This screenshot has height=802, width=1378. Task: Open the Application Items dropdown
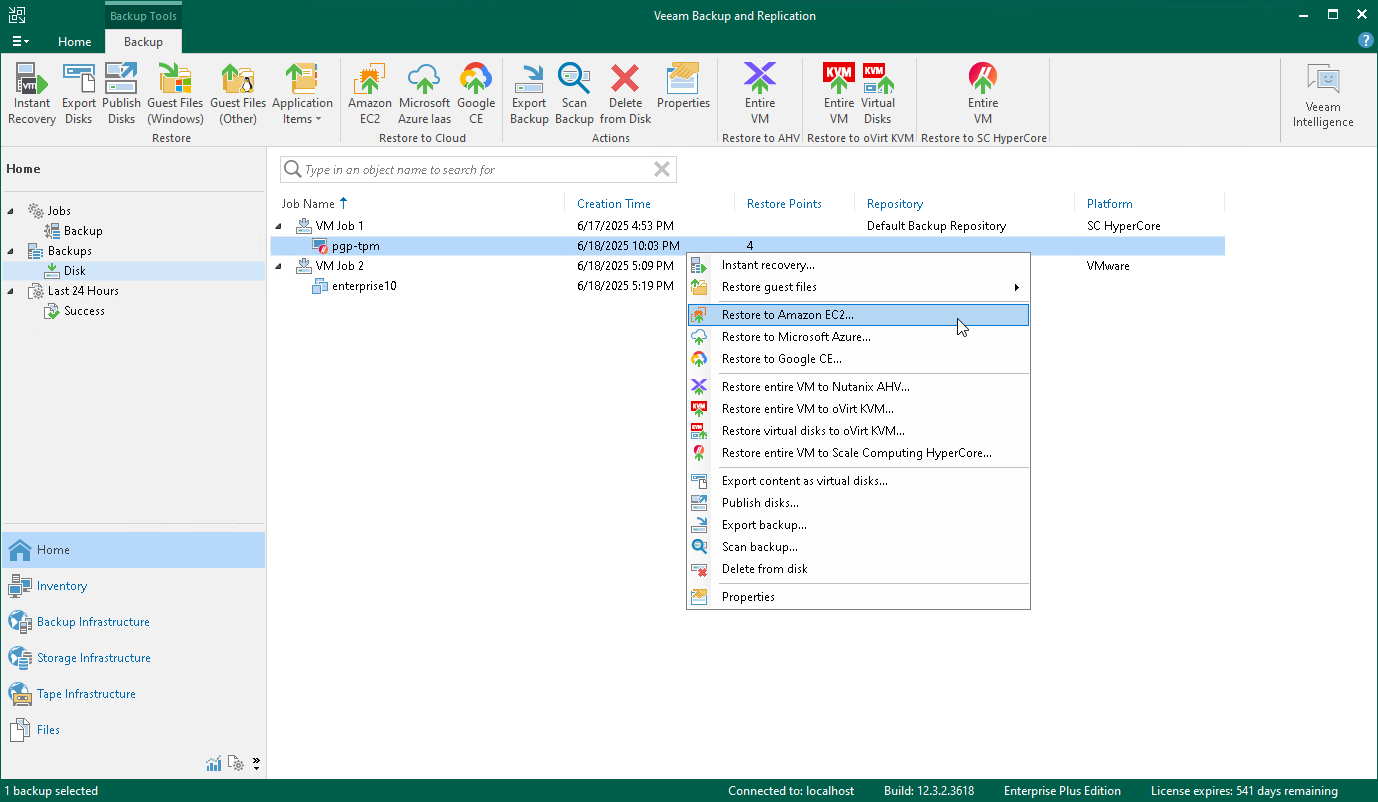coord(302,93)
